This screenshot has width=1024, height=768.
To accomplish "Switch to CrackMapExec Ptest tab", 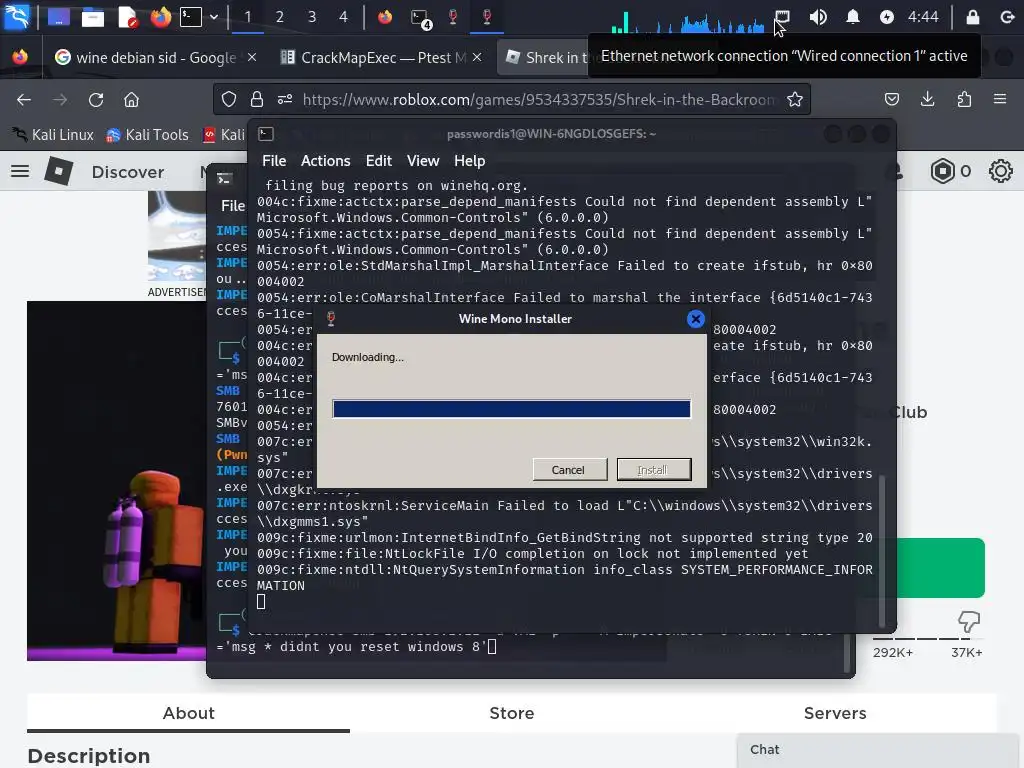I will click(x=373, y=57).
